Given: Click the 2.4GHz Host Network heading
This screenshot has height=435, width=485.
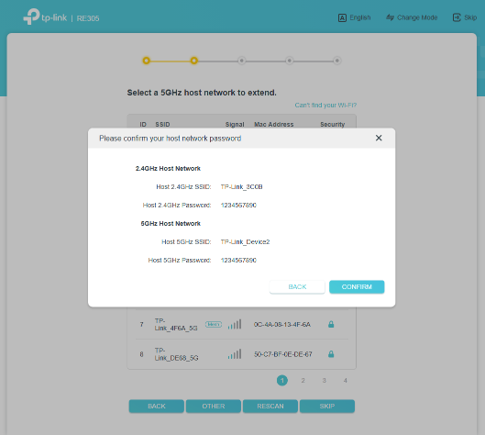Looking at the screenshot, I should tap(168, 169).
